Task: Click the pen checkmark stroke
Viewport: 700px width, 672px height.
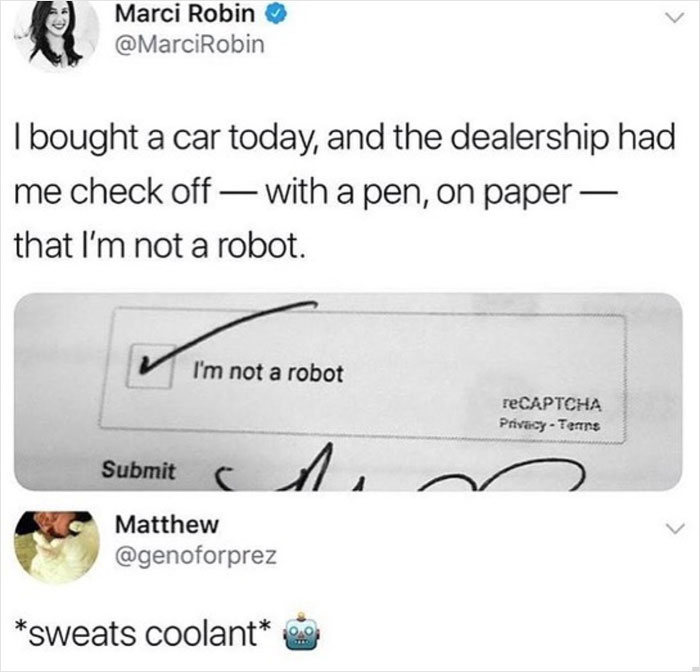Action: click(x=227, y=337)
